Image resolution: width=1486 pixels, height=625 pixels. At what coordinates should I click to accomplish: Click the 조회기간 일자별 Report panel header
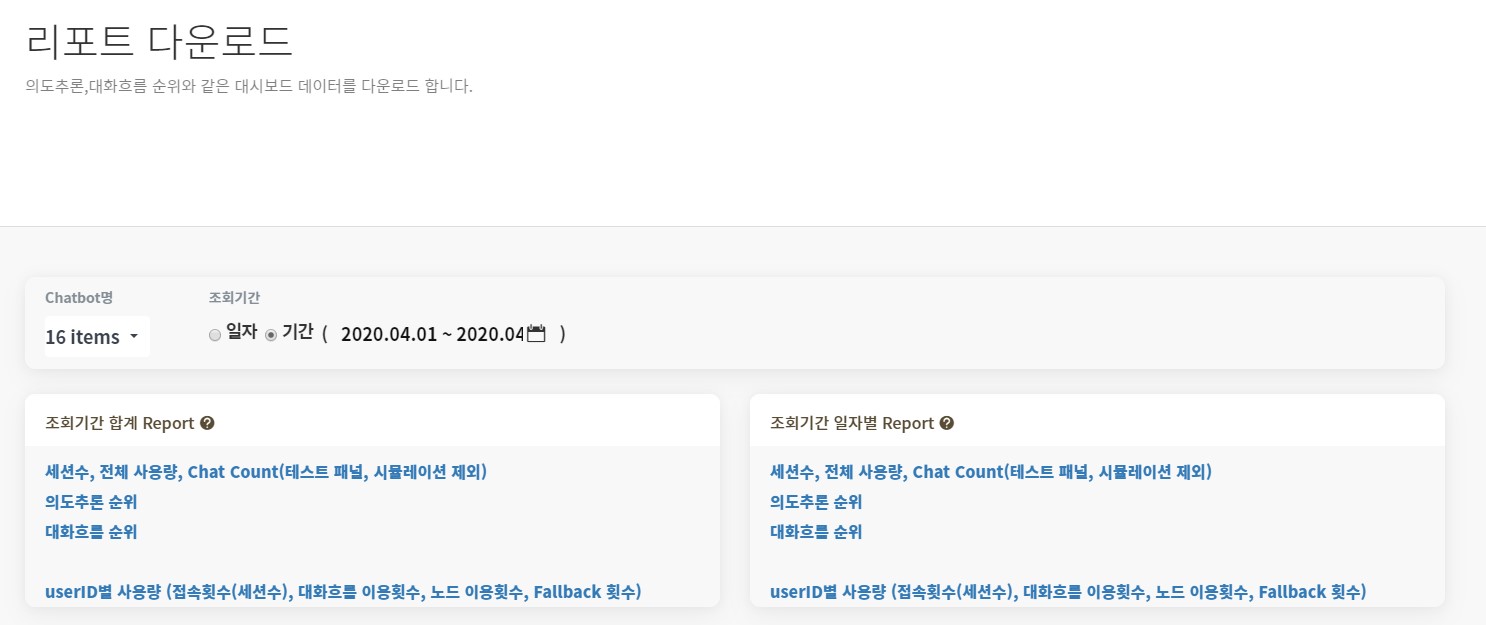pyautogui.click(x=1097, y=421)
